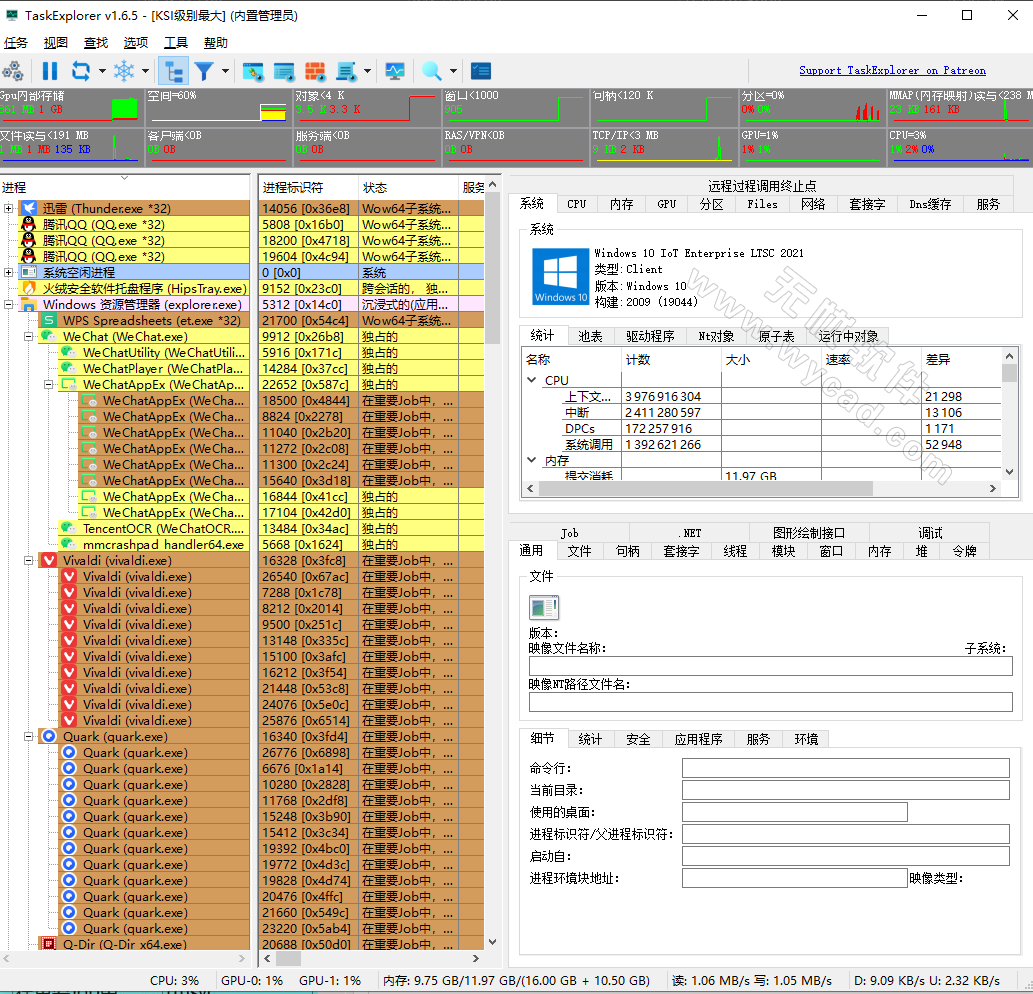Open the system monitor graph icon

[395, 71]
